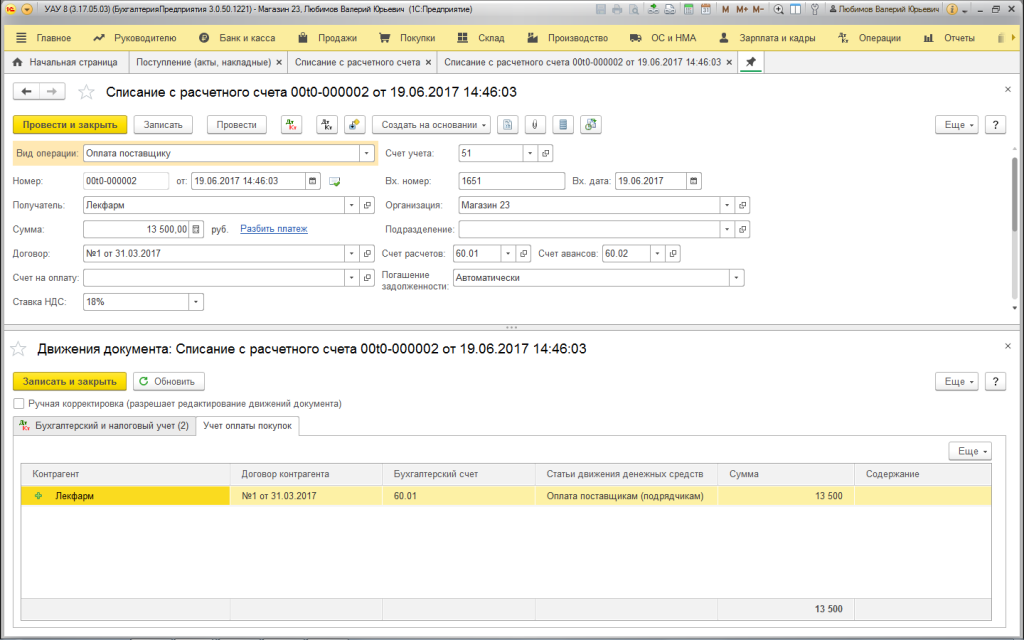Click the Записать и закрыть button

(70, 381)
